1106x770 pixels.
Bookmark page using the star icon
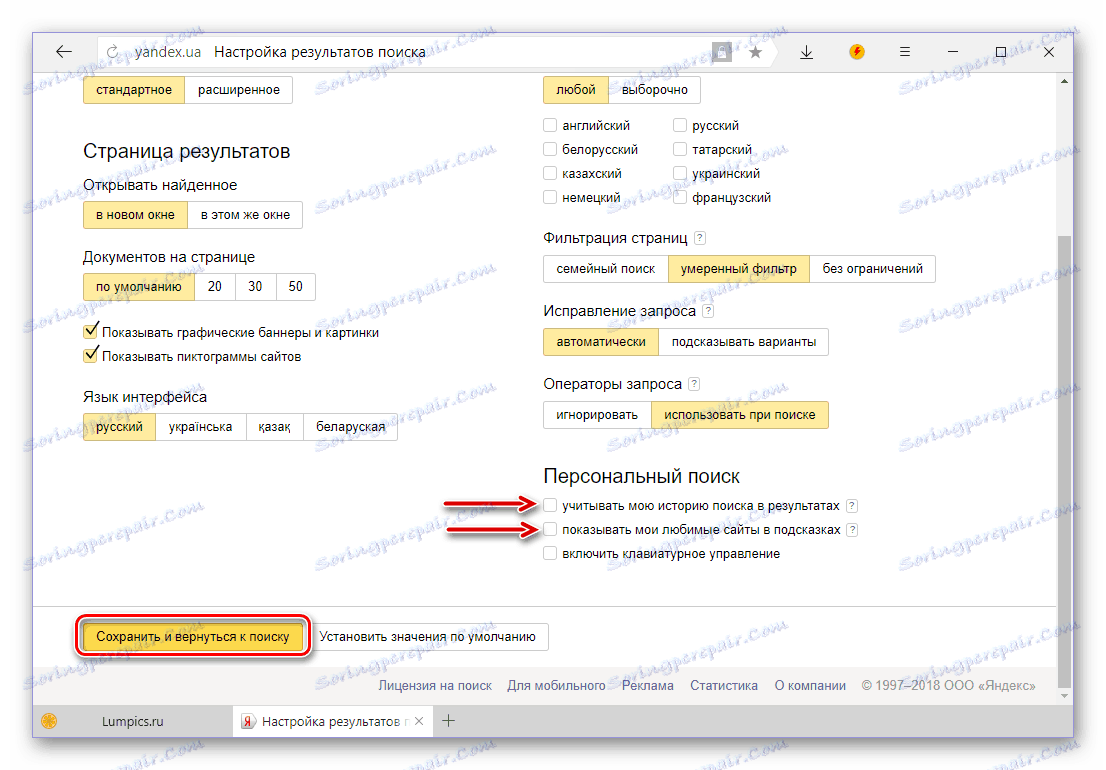(755, 52)
